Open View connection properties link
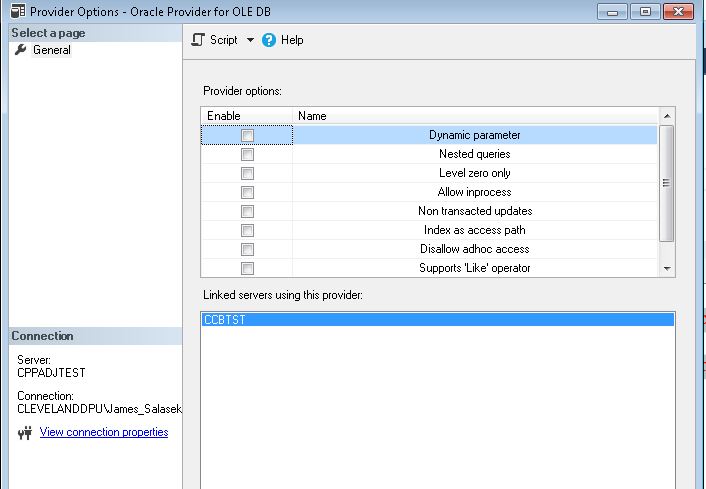 [x=104, y=432]
